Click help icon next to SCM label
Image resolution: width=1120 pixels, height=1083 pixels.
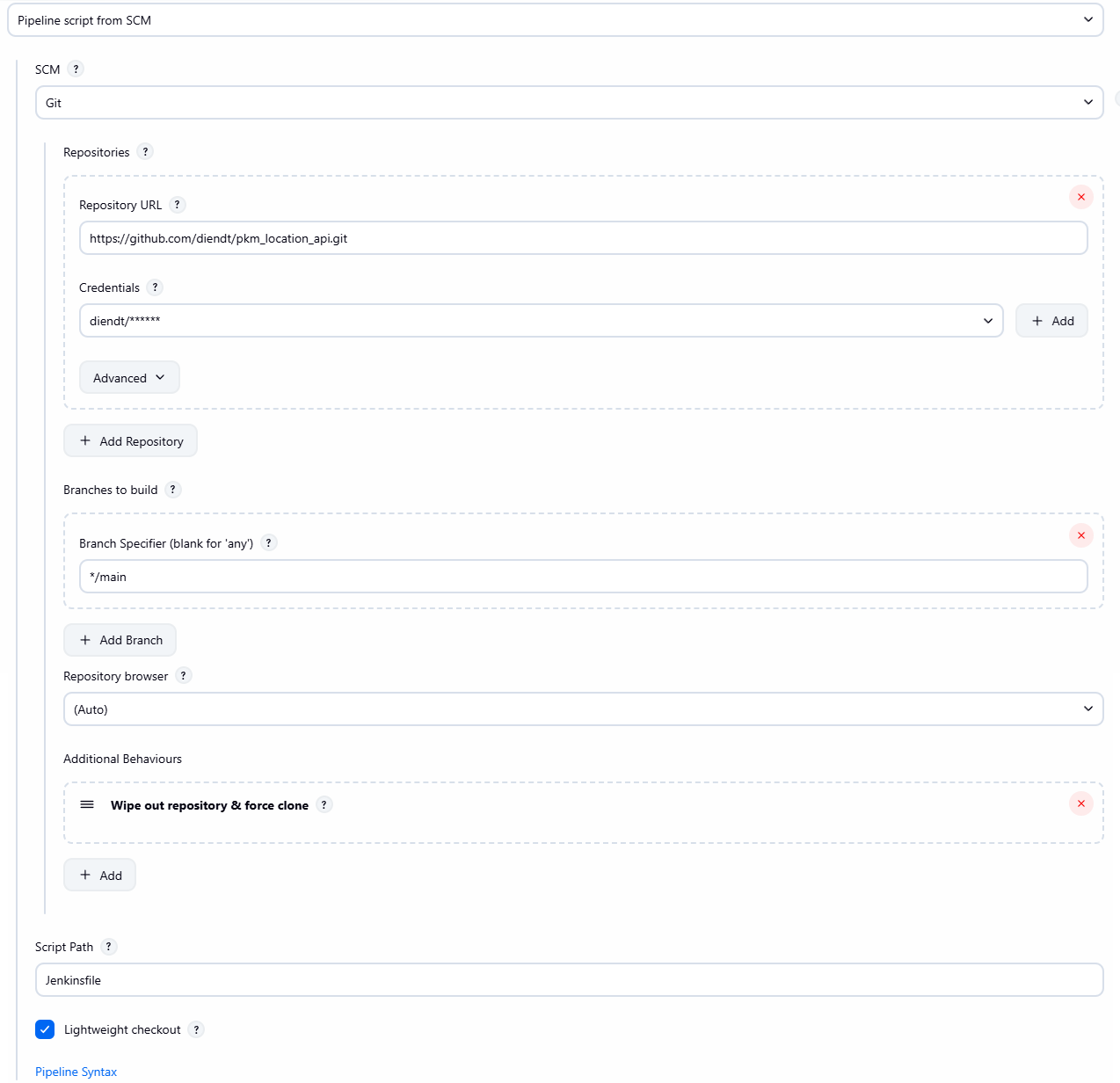(x=76, y=69)
